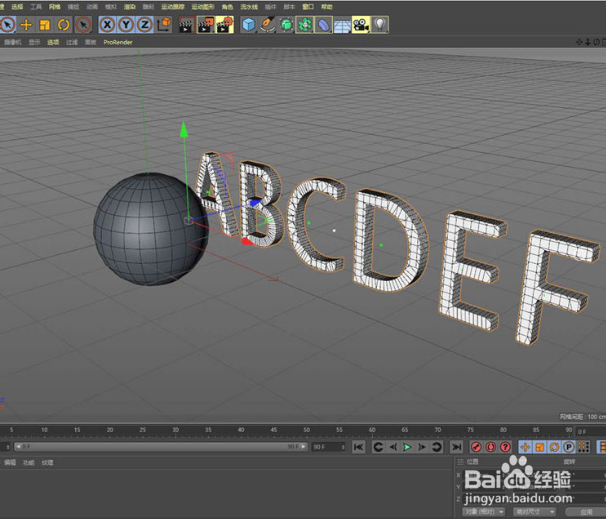
Task: Jump to end of timeline
Action: point(456,447)
